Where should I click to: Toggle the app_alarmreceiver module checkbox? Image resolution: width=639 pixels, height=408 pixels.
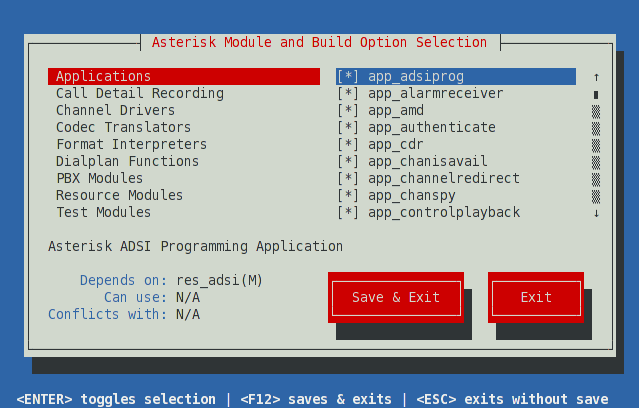348,94
